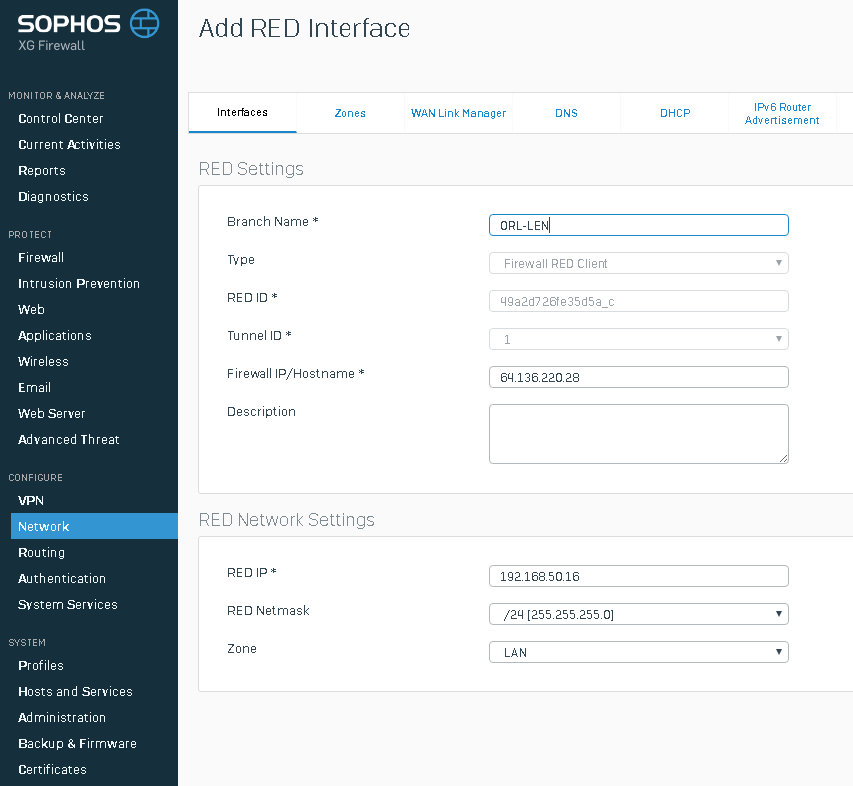Expand the Zone dropdown showing LAN
Screen dimensions: 853x786
(639, 652)
